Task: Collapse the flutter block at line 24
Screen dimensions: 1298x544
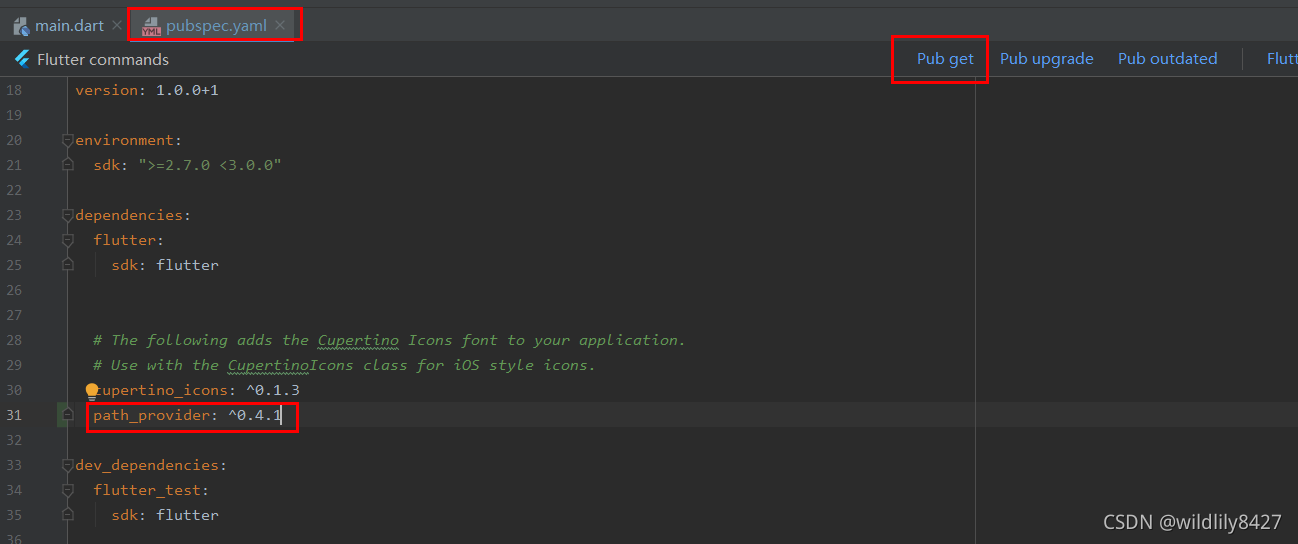Action: (x=67, y=240)
